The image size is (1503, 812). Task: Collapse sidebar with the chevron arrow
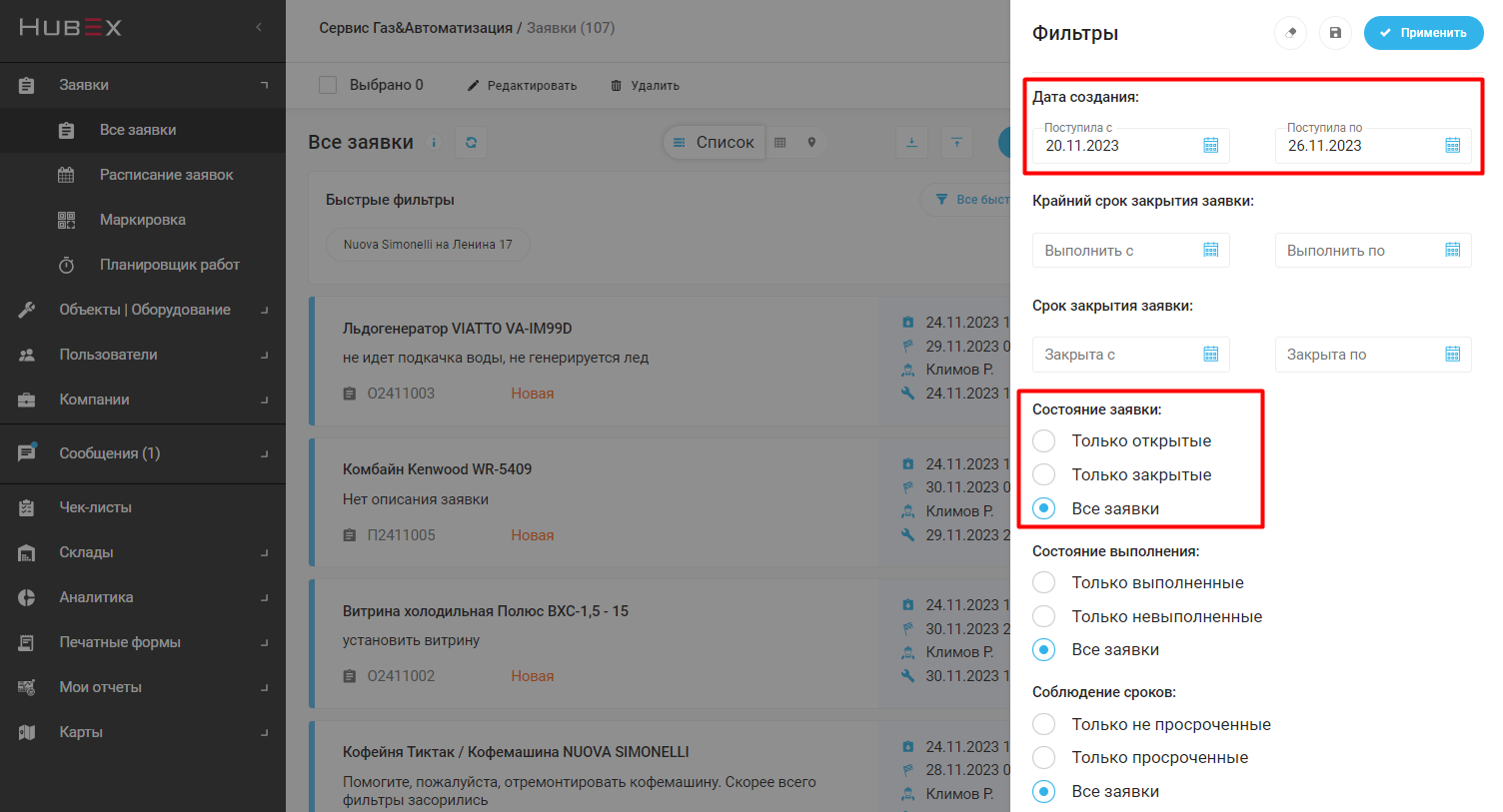[259, 27]
